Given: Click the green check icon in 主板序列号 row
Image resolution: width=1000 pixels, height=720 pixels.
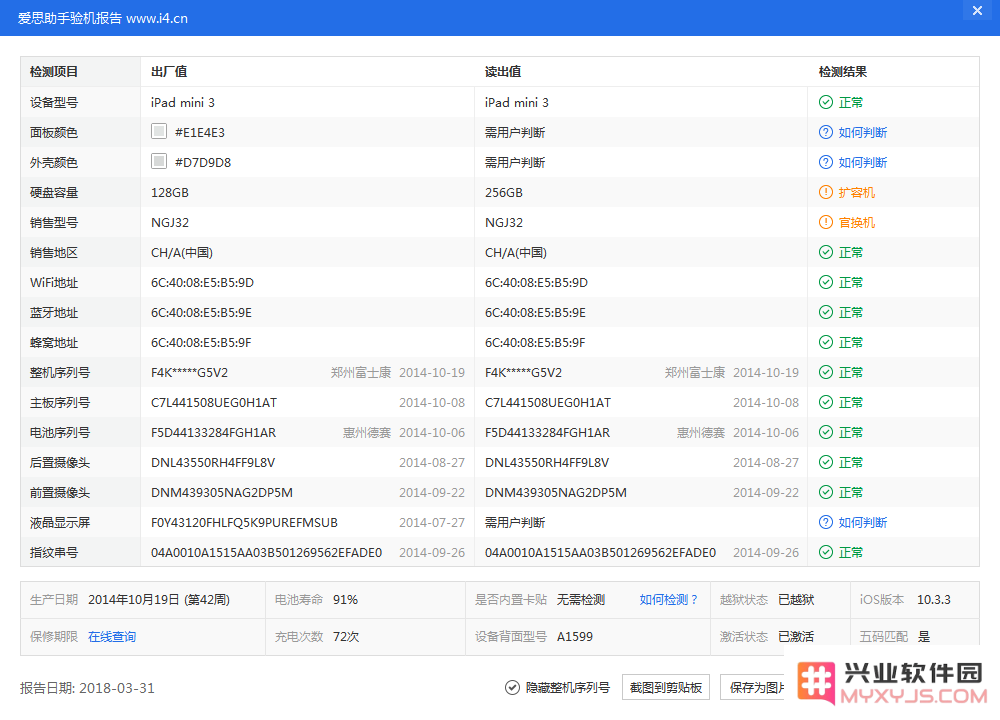Looking at the screenshot, I should [825, 402].
